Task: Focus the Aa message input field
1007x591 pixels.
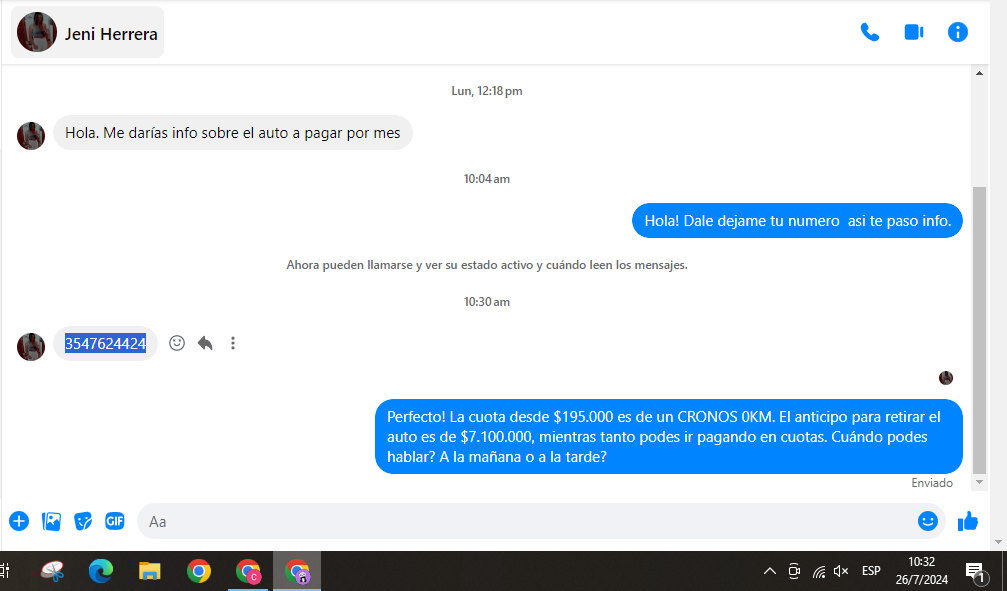Action: (x=527, y=521)
